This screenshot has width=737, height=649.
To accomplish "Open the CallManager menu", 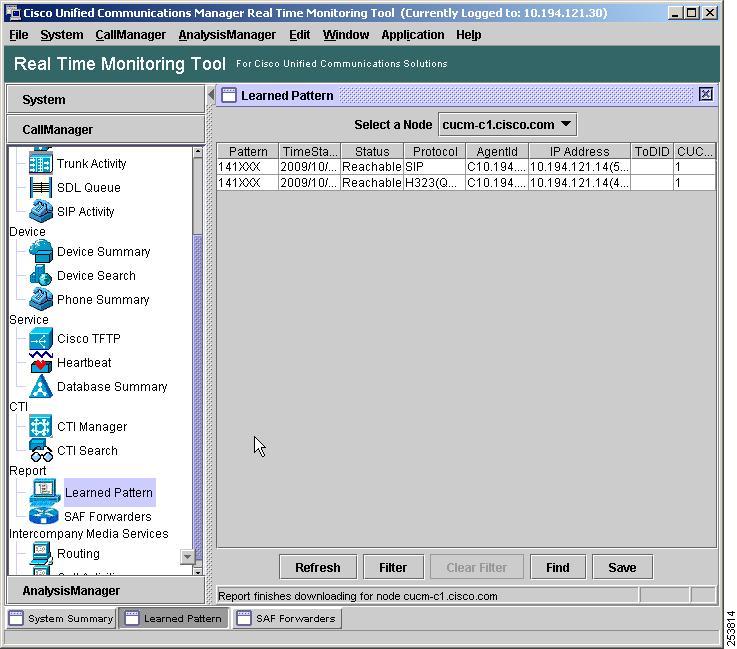I will (130, 35).
